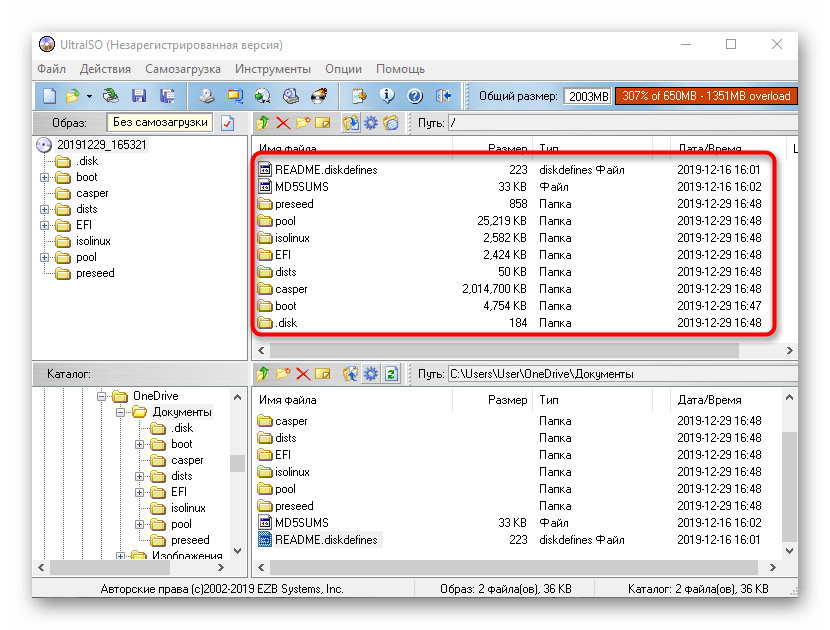The image size is (830, 630).
Task: Expand the EFI folder in catalog tree
Action: pyautogui.click(x=140, y=492)
